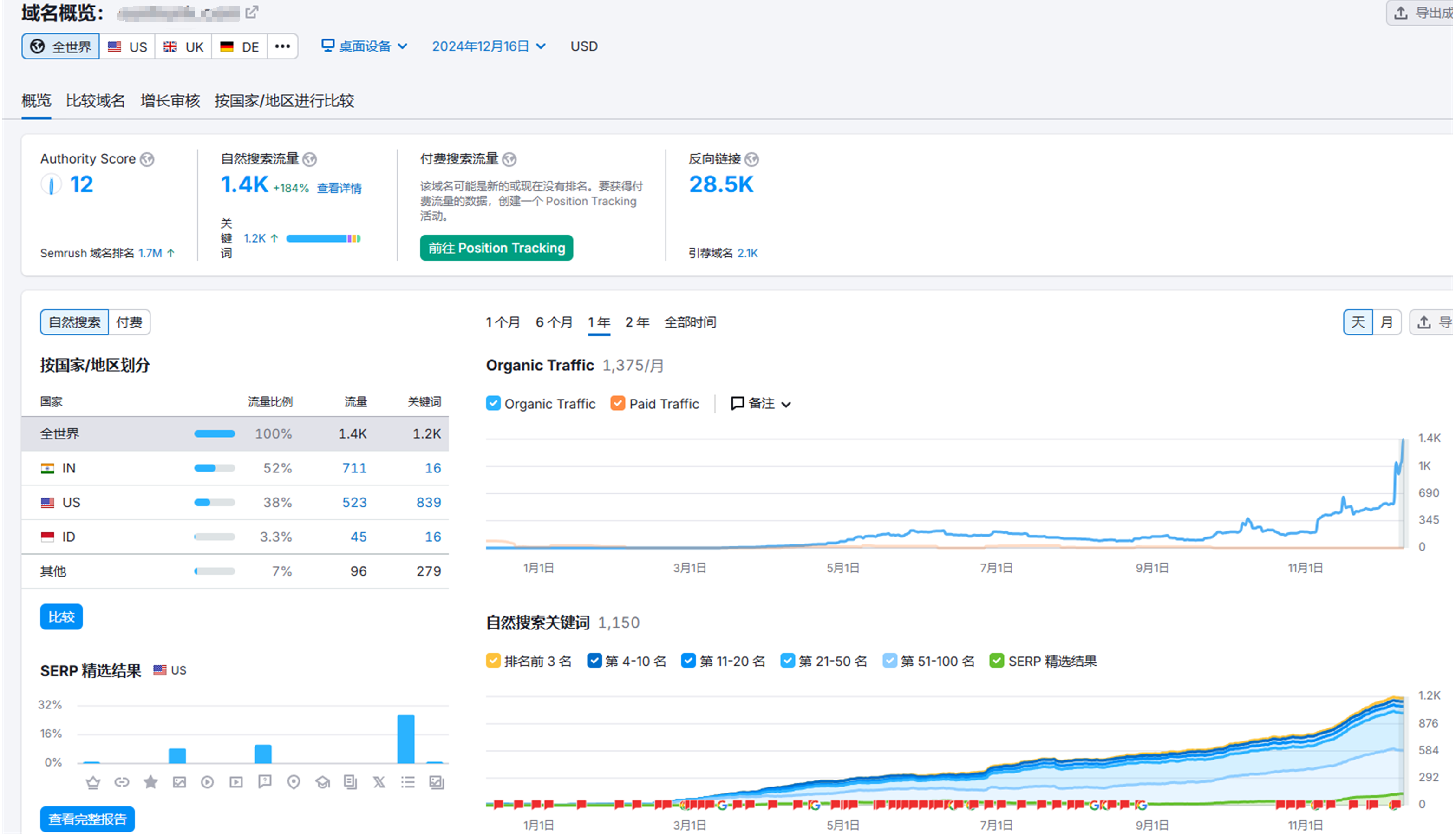Click the 自然搜索流量 info icon
Viewport: 1456px width, 839px height.
click(x=310, y=159)
